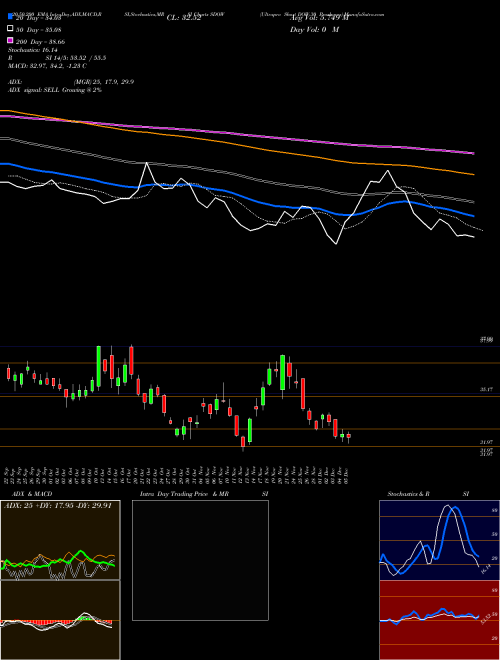This screenshot has width=500, height=660.
Task: Click the blue Stochastics chart panel
Action: (439, 540)
